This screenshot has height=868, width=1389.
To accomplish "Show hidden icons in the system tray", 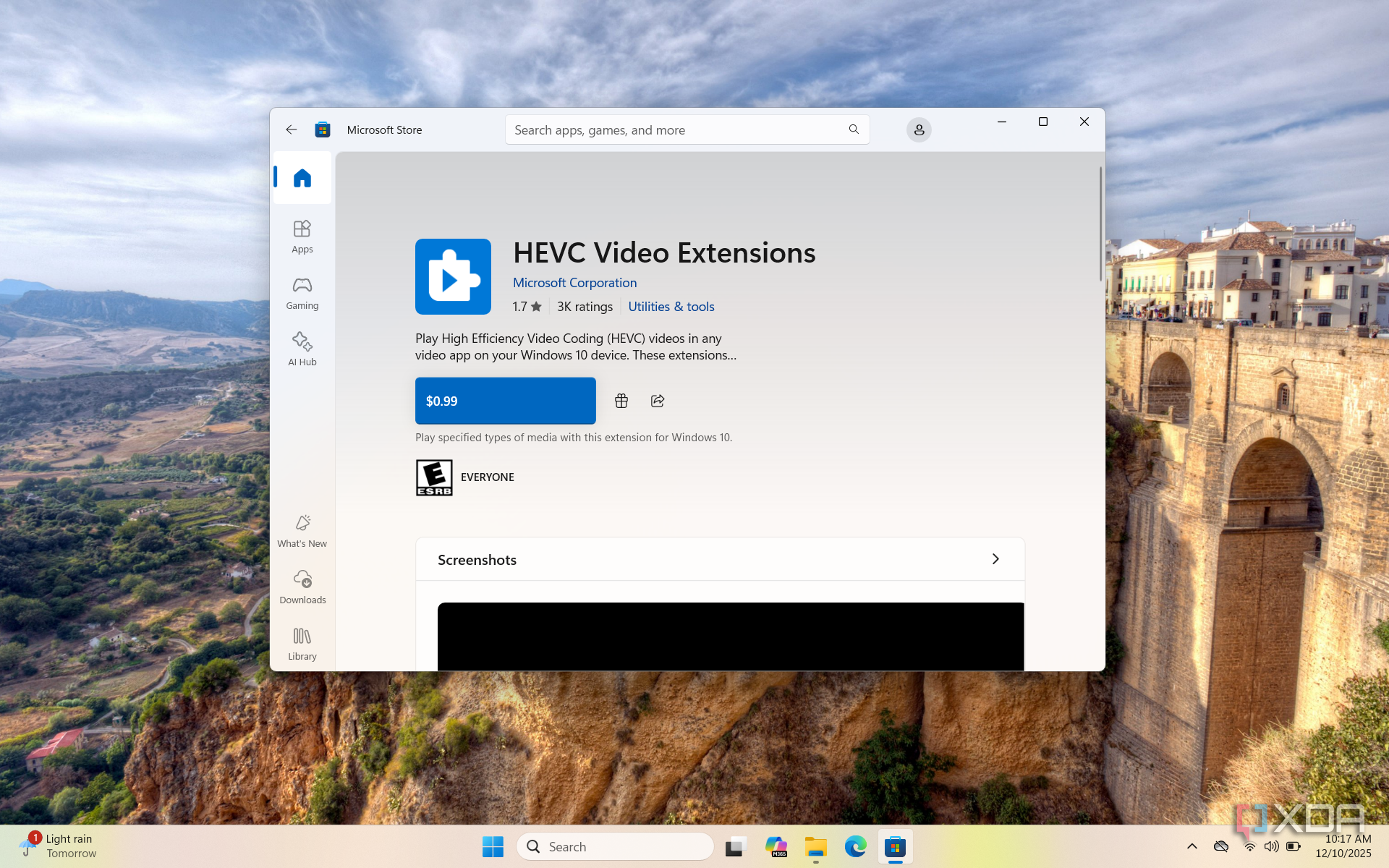I will point(1192,846).
